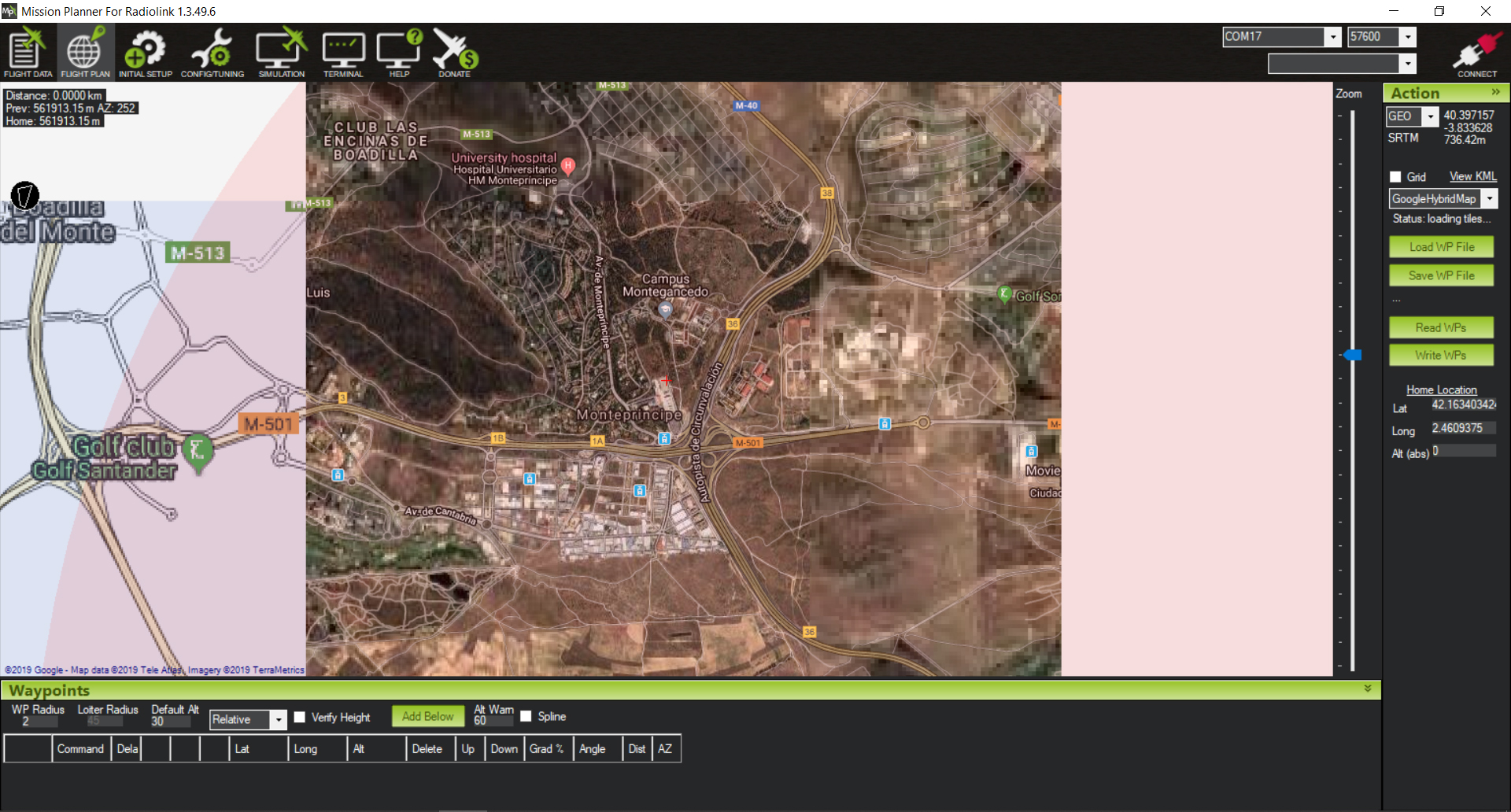This screenshot has width=1511, height=812.
Task: Click the Load WP File button
Action: [x=1441, y=247]
